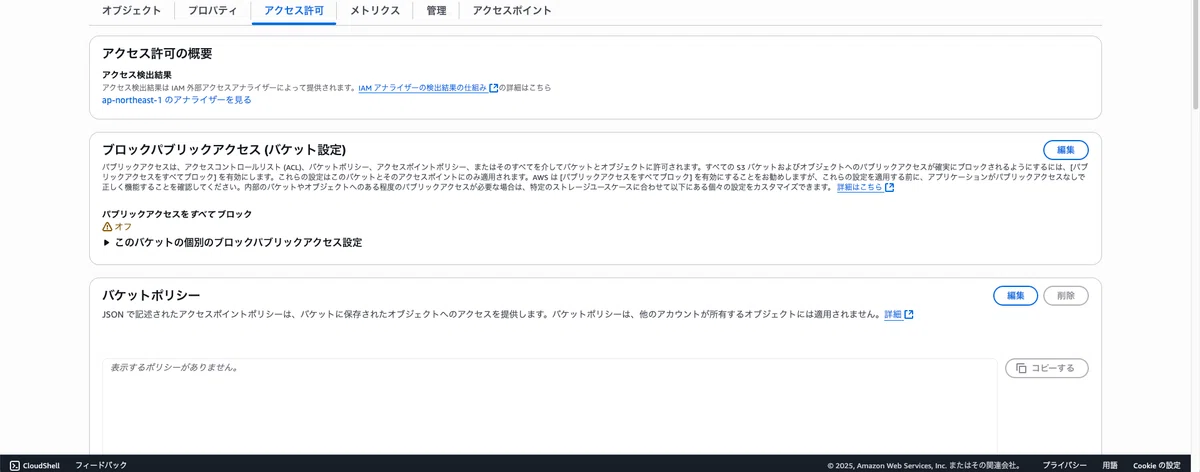The width and height of the screenshot is (1200, 472).
Task: Open Cookie の設定 in footer
Action: (1157, 465)
